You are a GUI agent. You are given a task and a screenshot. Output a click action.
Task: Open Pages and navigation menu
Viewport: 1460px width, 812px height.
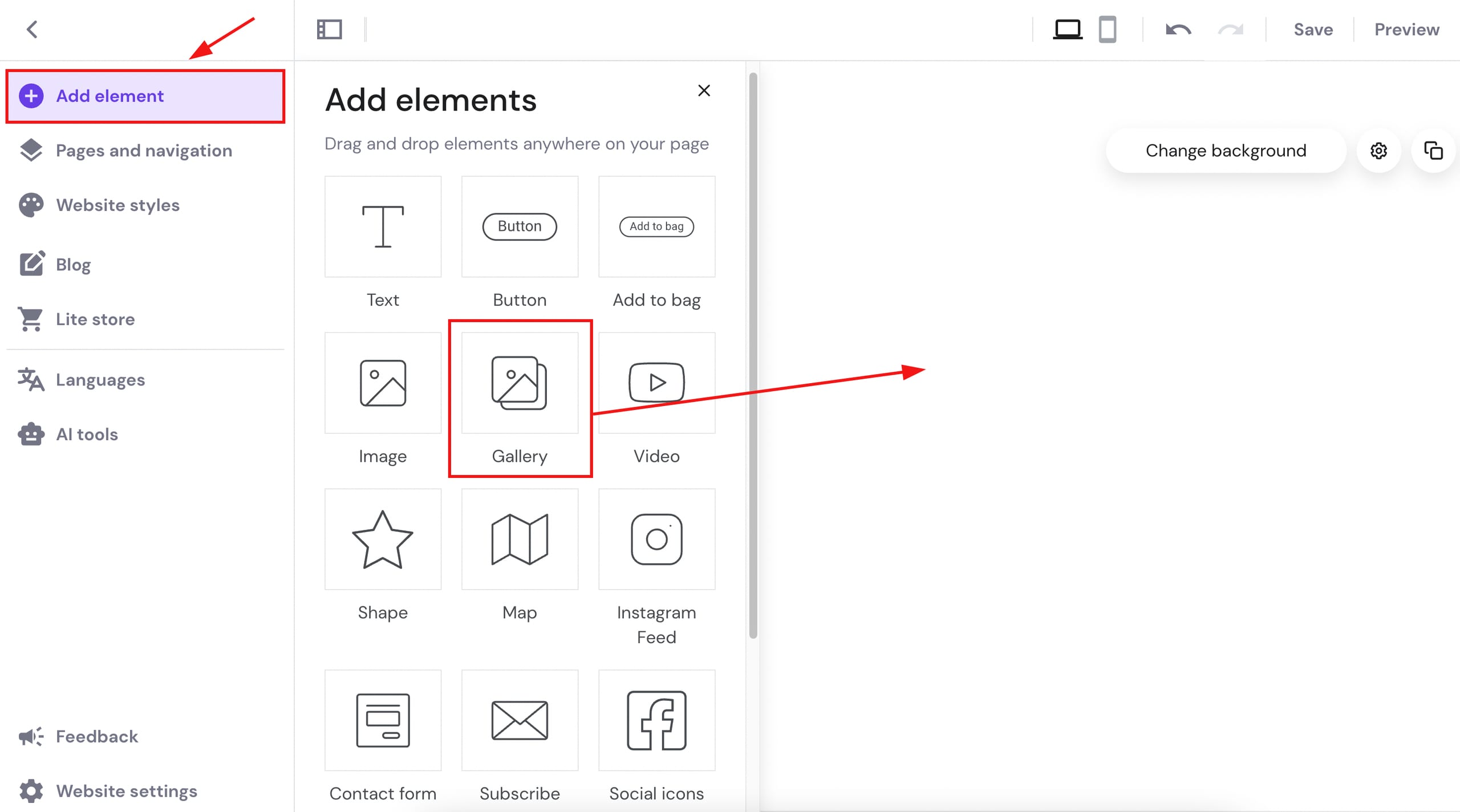point(144,151)
